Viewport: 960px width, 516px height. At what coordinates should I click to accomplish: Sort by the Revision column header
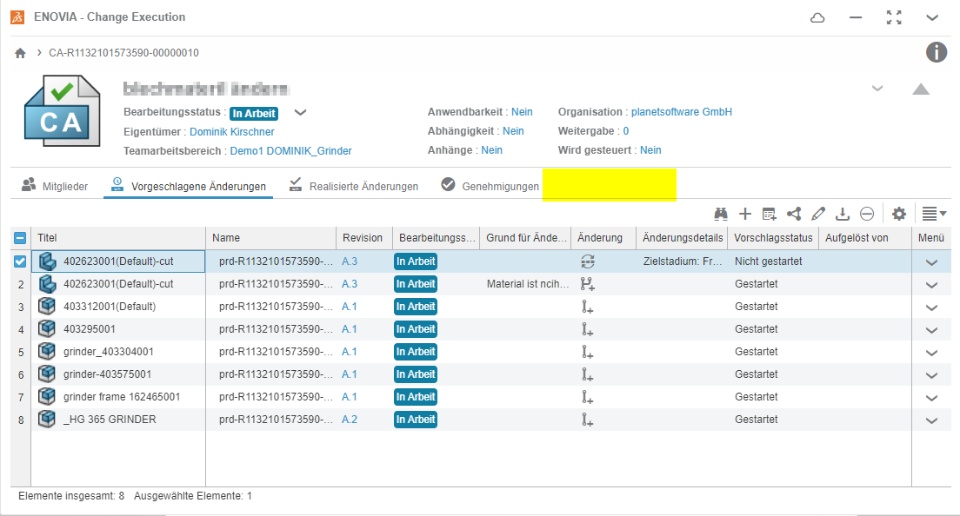(362, 237)
